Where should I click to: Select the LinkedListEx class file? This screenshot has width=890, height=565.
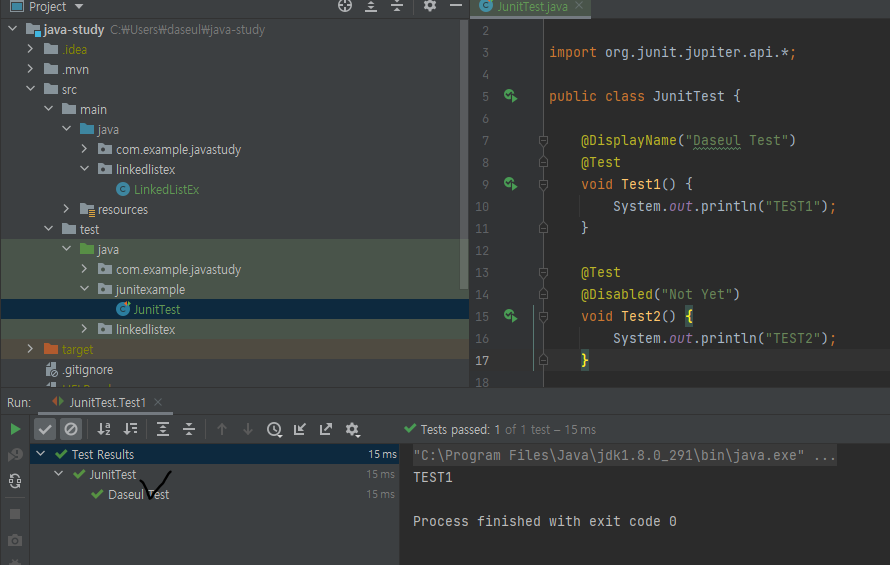[x=158, y=189]
